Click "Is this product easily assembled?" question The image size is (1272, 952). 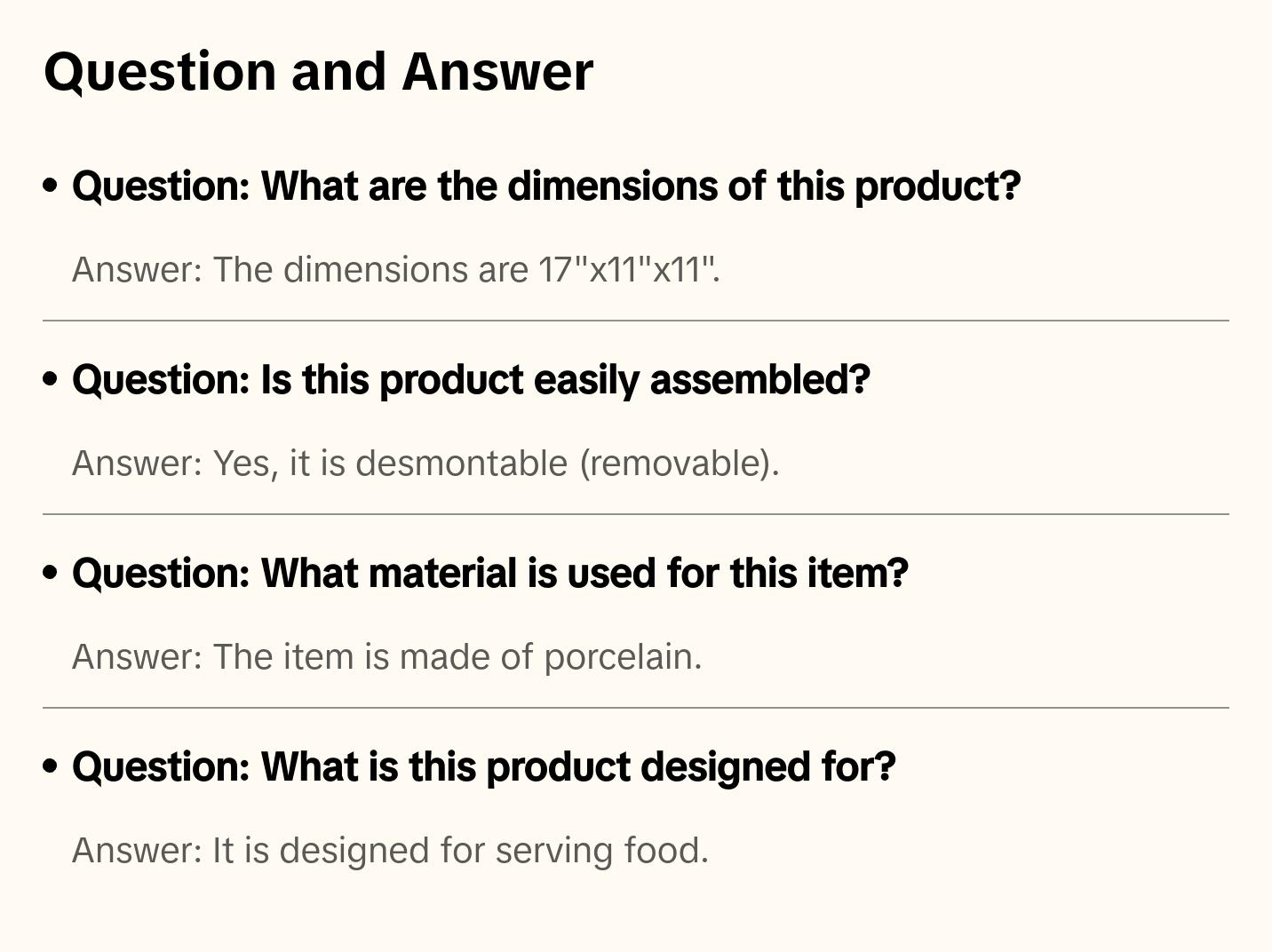pos(471,380)
